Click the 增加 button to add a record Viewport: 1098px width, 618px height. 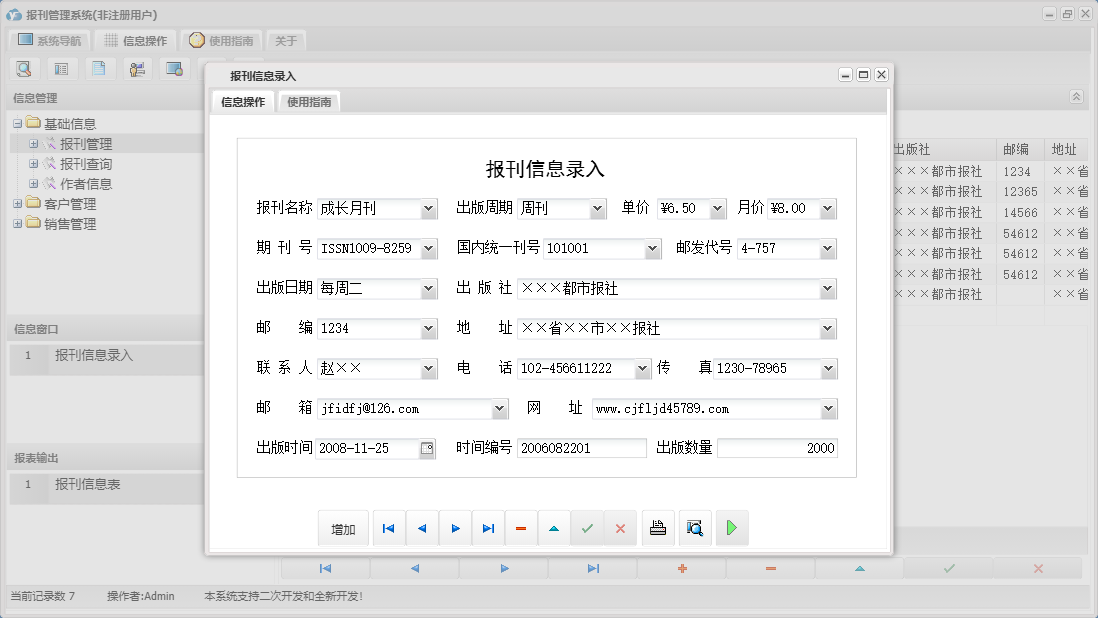pos(343,528)
